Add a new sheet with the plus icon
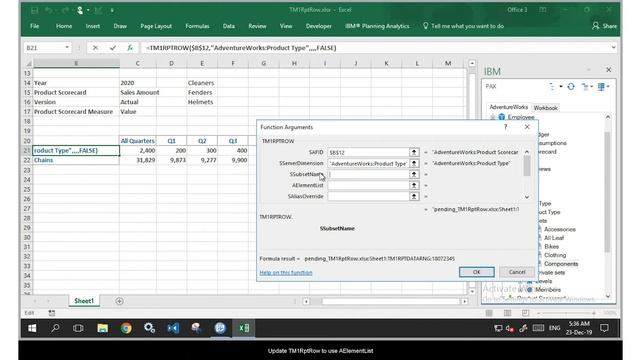640x360 pixels. 119,301
